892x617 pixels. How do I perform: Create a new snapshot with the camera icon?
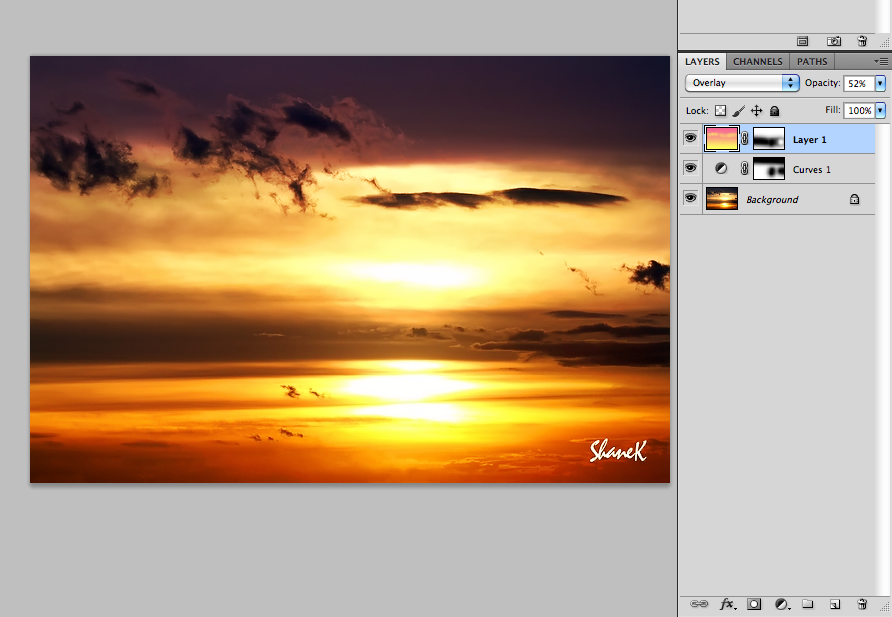(x=834, y=41)
